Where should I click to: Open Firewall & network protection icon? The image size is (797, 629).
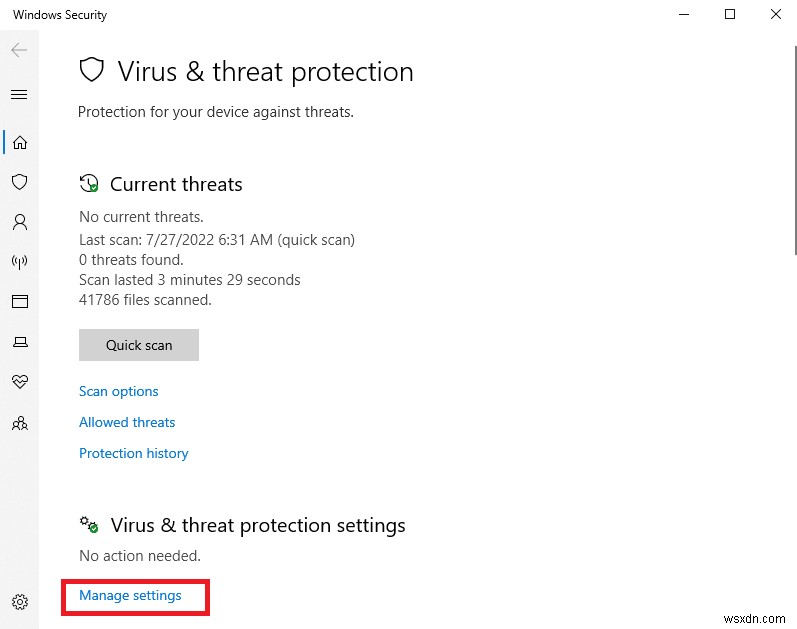point(19,262)
